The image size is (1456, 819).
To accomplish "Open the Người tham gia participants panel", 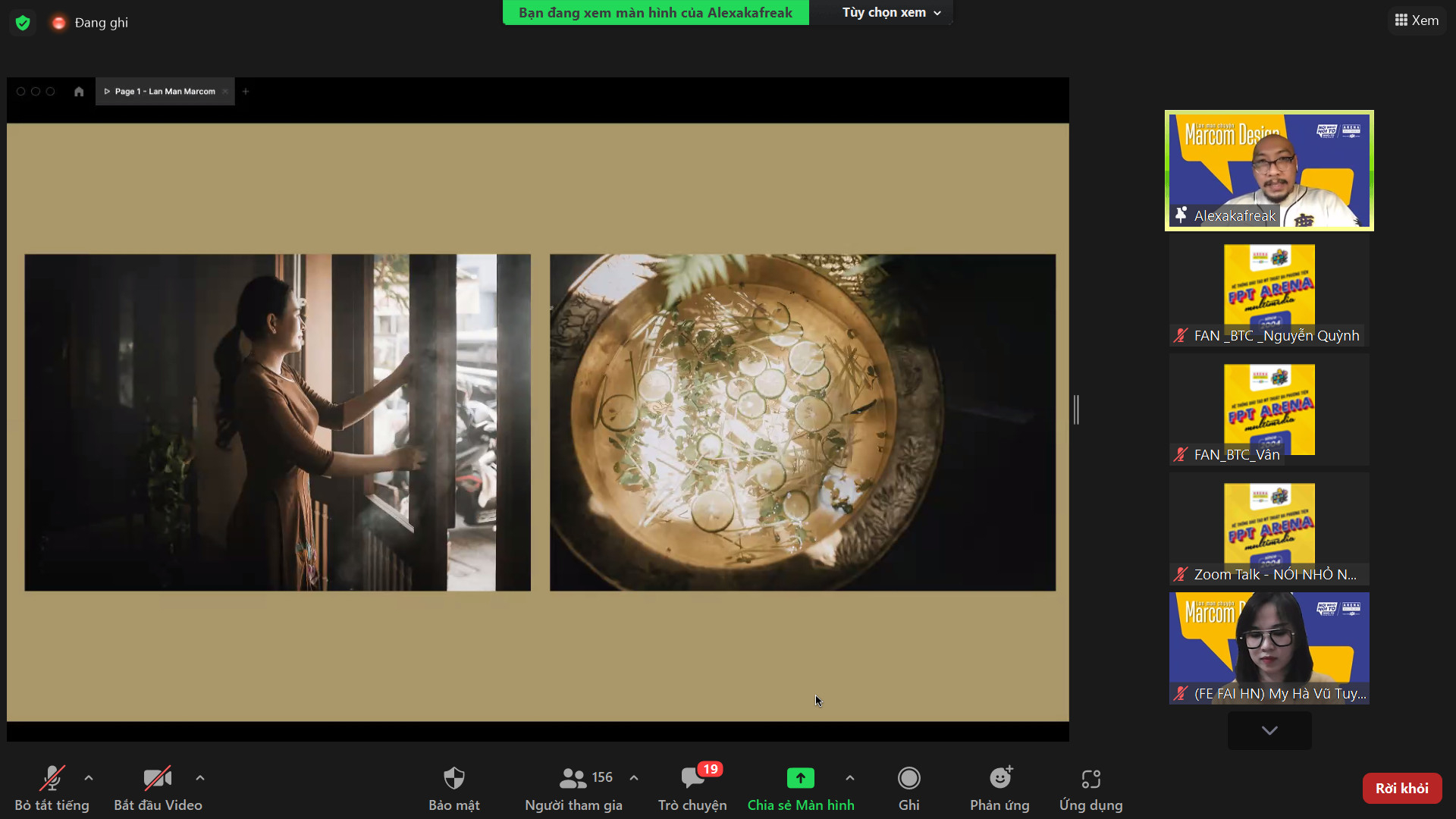I will [573, 788].
